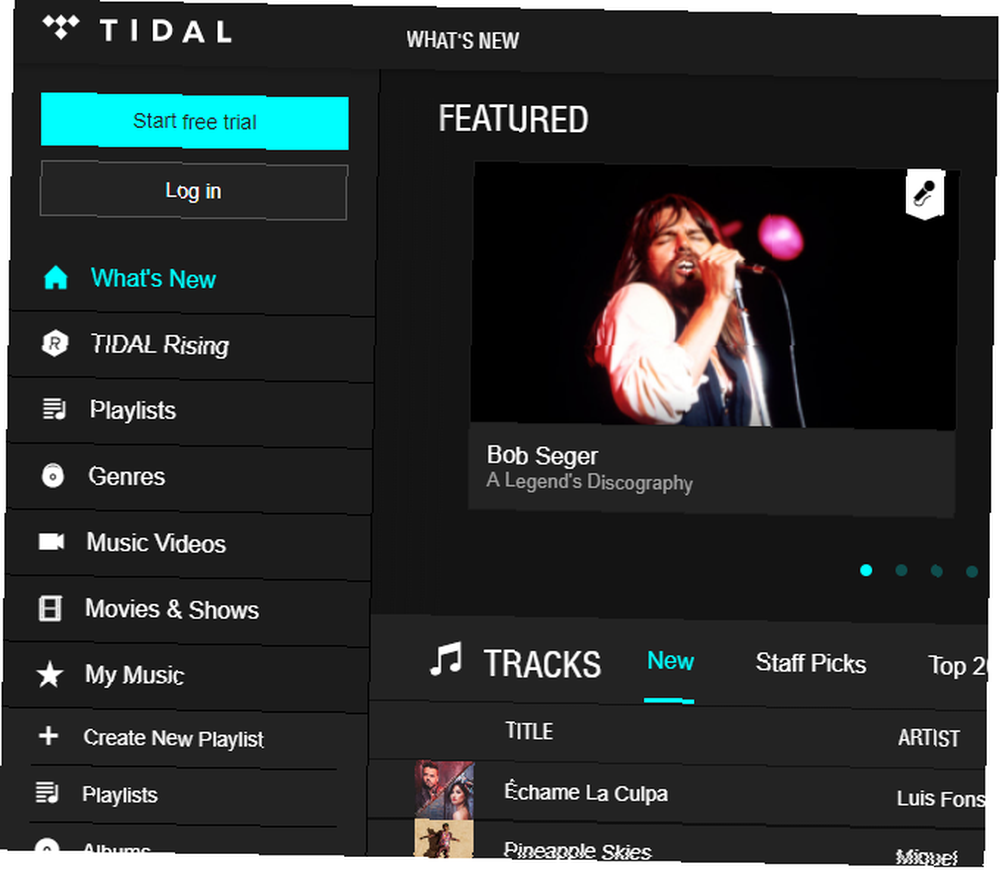The image size is (1000, 870).
Task: Open the Bob Seger featured image
Action: pyautogui.click(x=713, y=297)
